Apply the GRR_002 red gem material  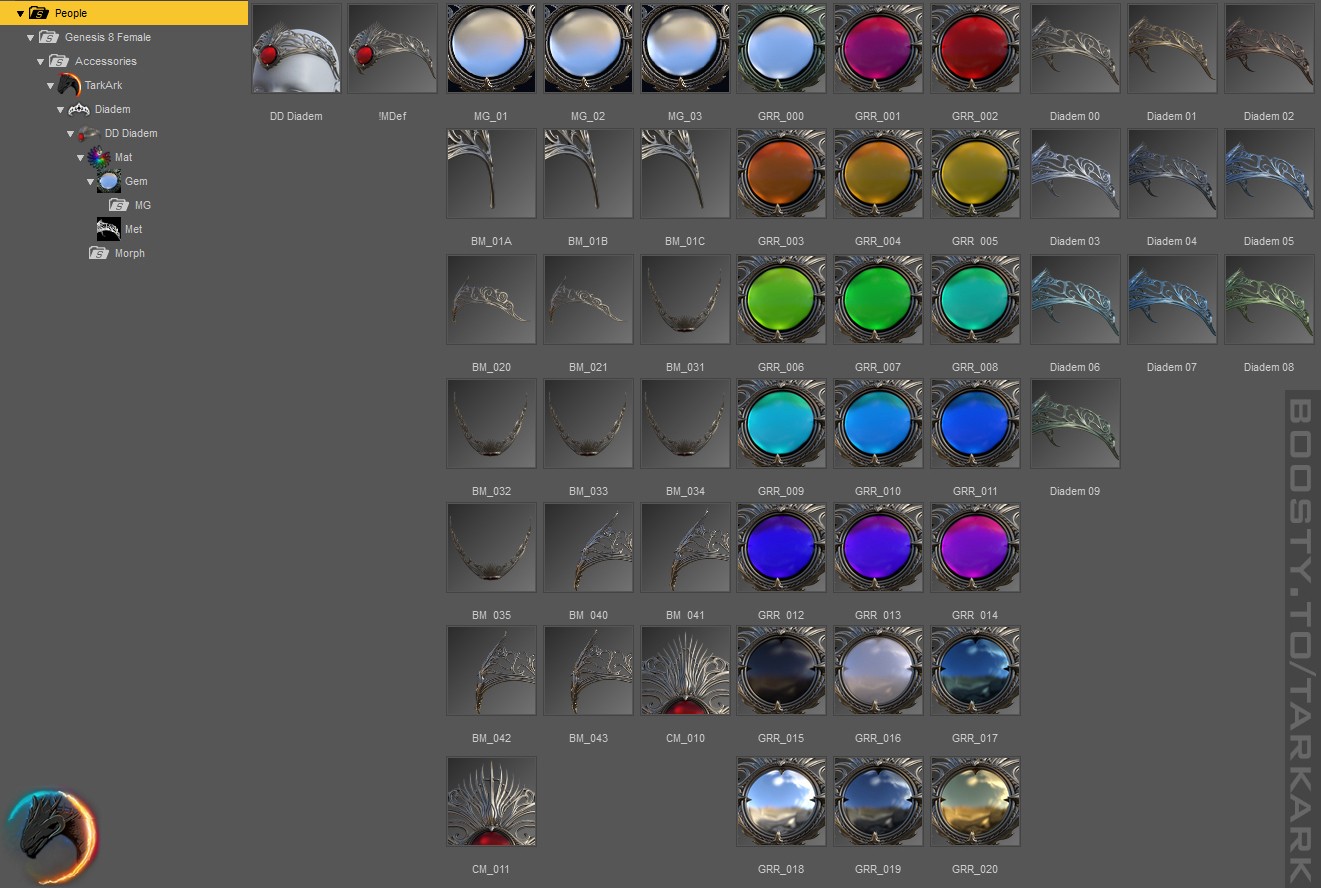[x=975, y=48]
